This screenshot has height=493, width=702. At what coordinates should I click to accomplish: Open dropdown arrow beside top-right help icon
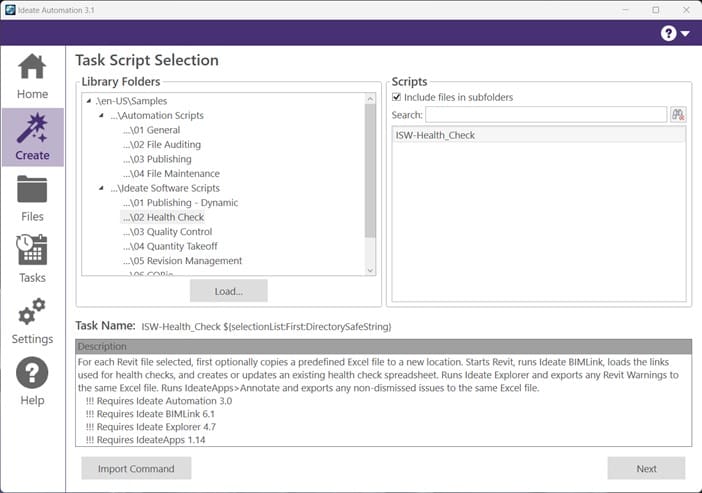tap(686, 34)
